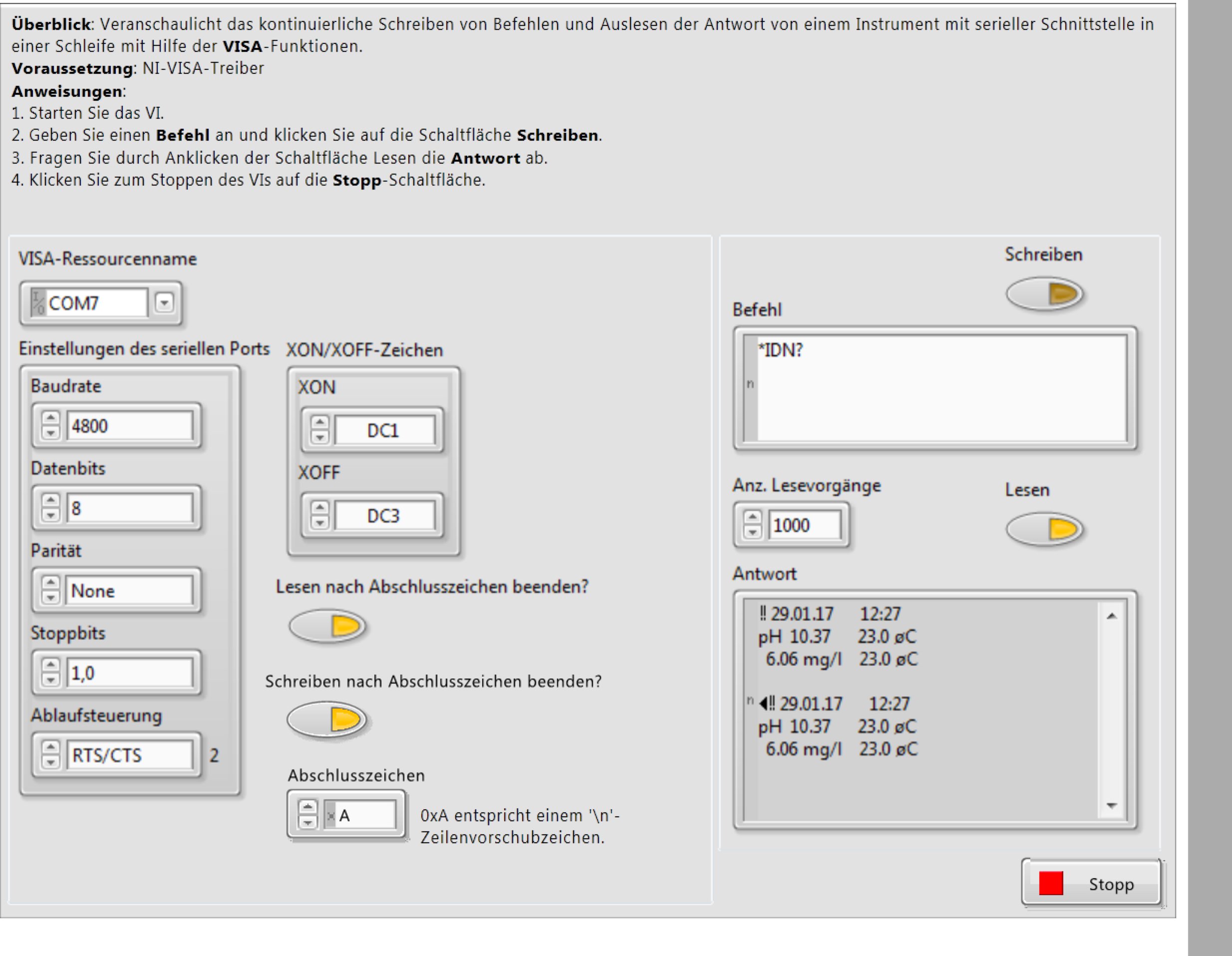
Task: Open the Parität None ring selector
Action: pos(129,591)
